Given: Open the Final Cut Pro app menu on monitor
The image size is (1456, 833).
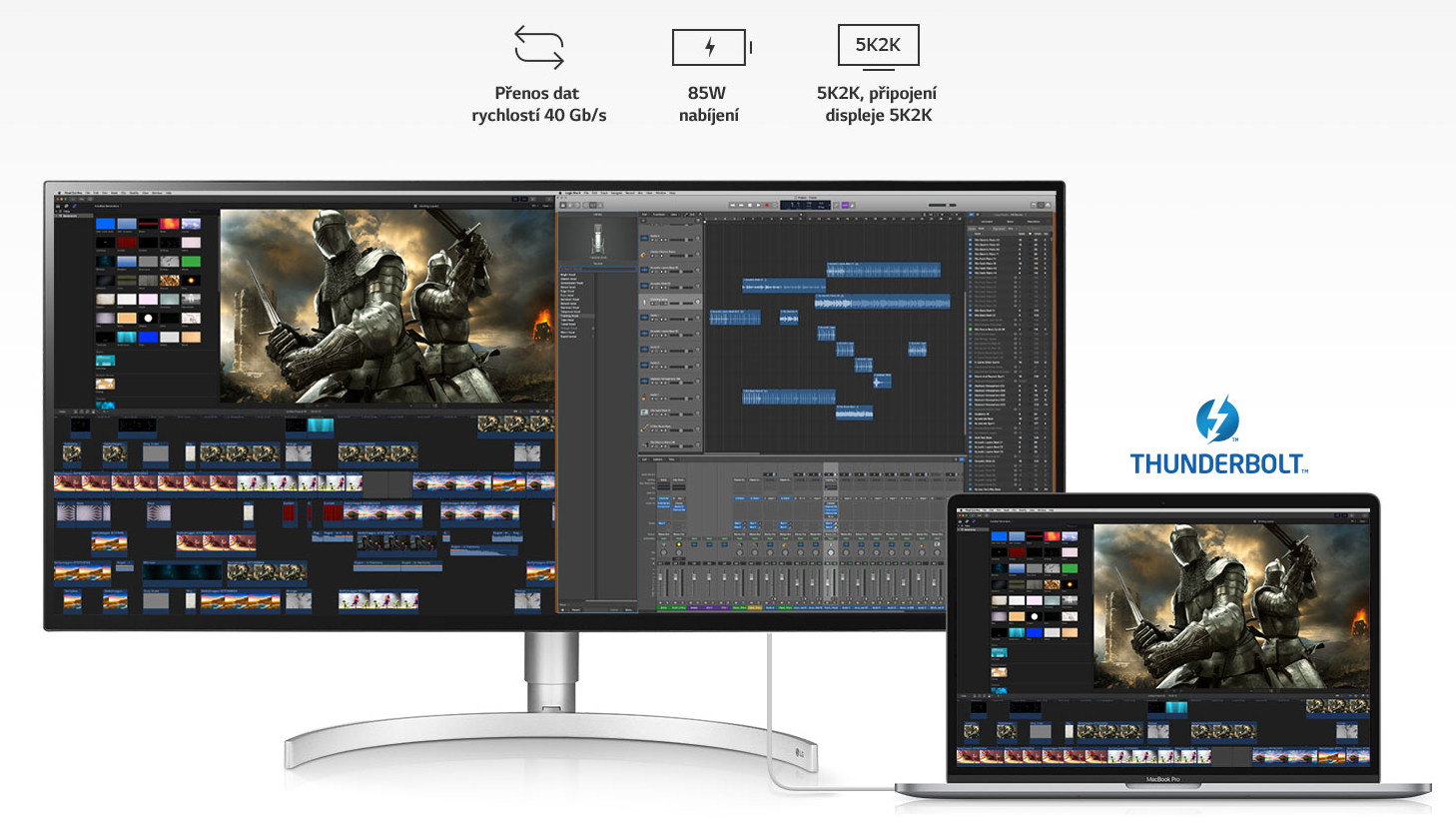Looking at the screenshot, I should pyautogui.click(x=72, y=193).
